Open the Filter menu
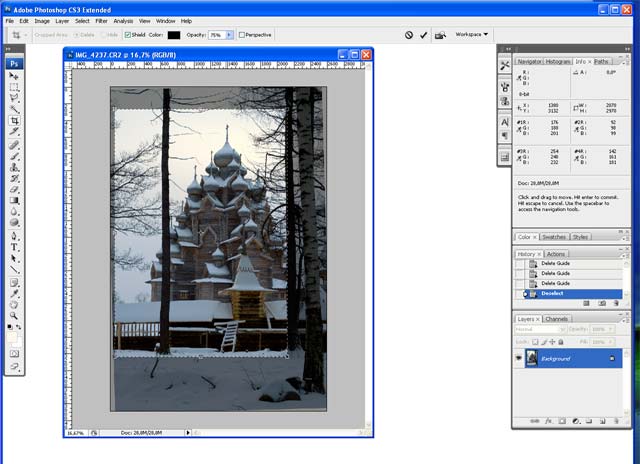The width and height of the screenshot is (640, 464). [101, 20]
